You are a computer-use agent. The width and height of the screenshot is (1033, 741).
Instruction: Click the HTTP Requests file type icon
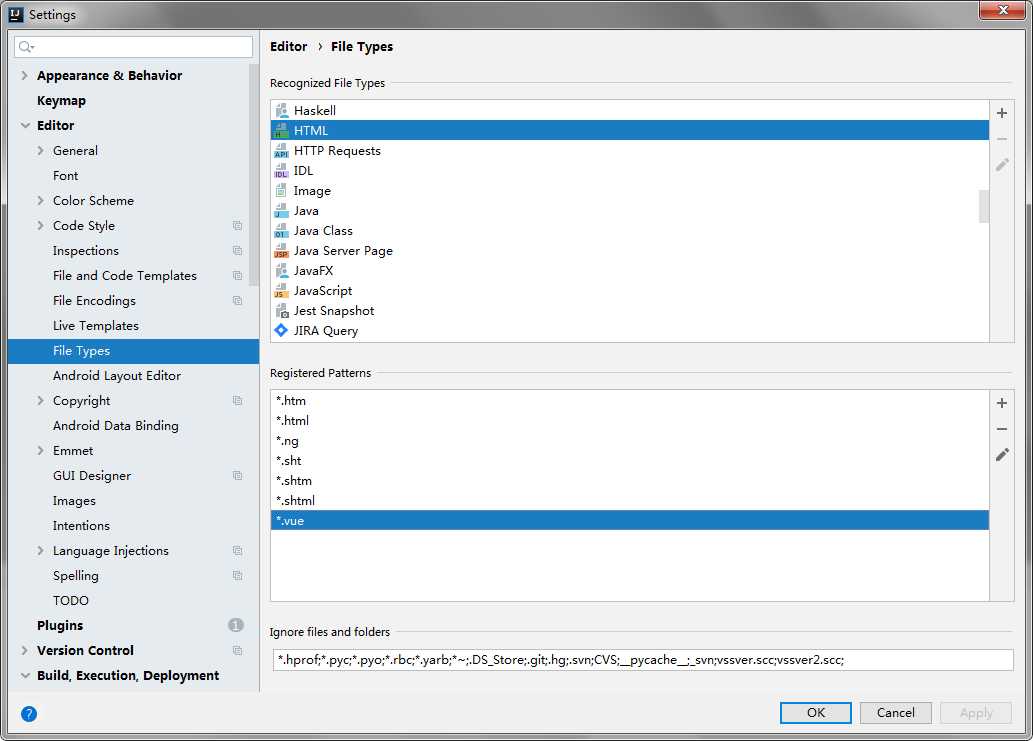click(x=281, y=151)
